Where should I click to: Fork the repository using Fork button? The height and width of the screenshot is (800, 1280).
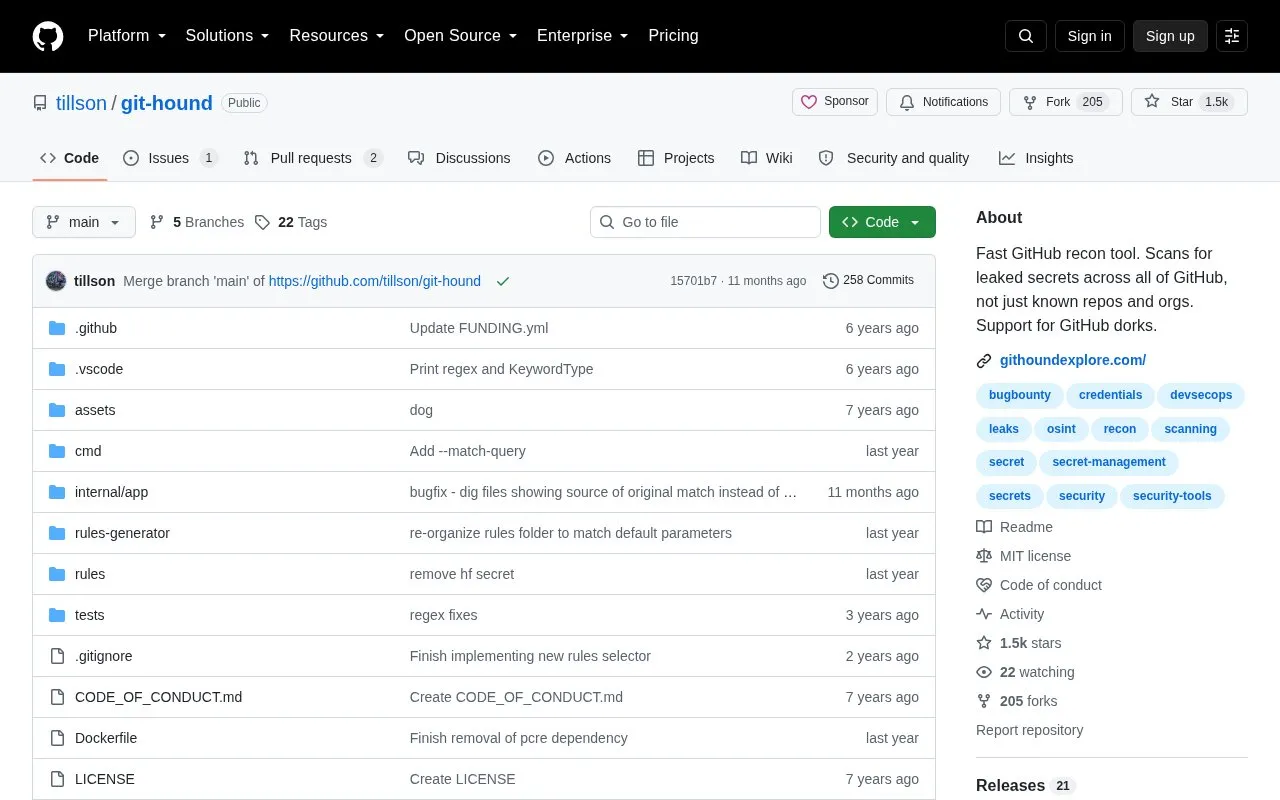coord(1066,102)
